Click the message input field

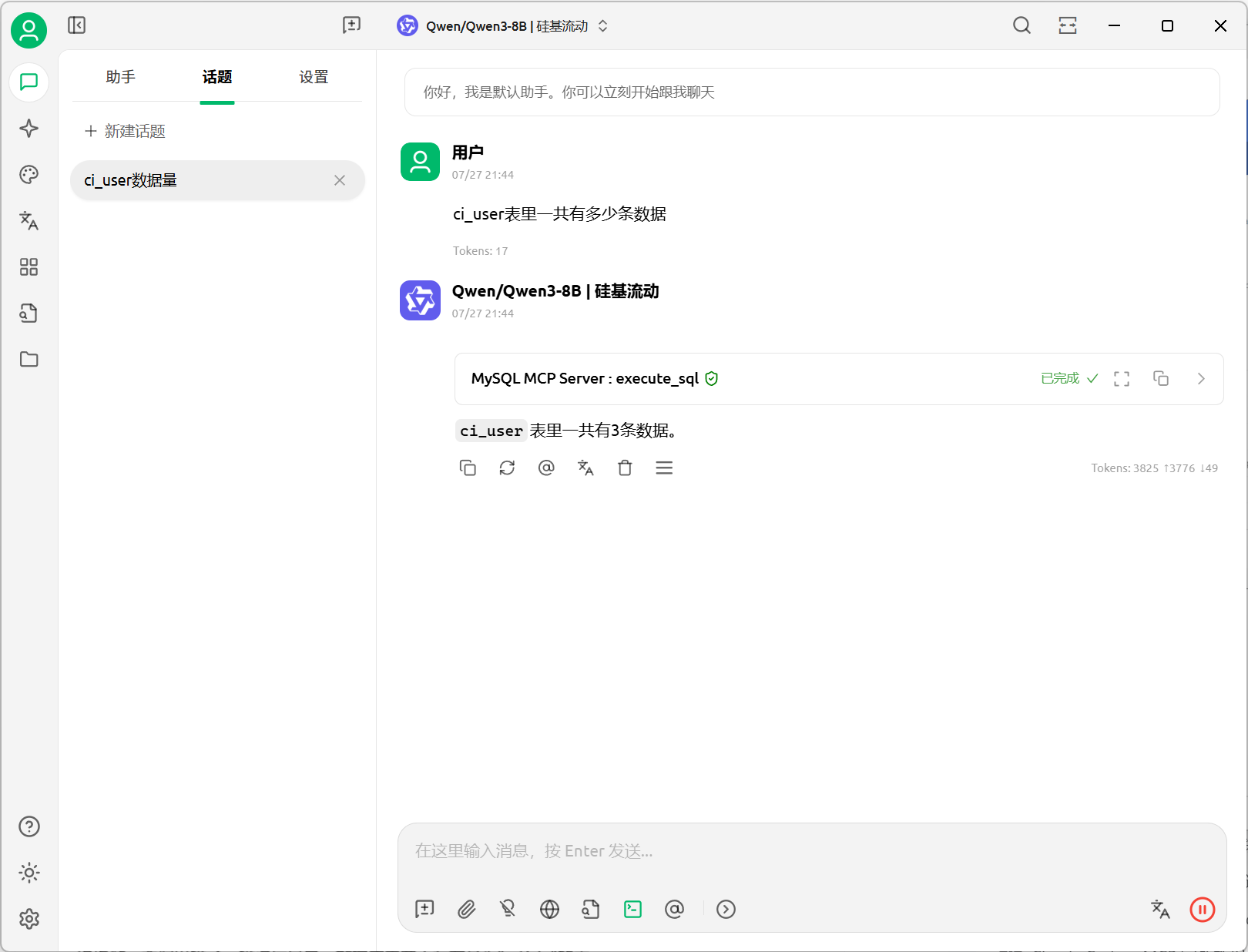point(809,852)
